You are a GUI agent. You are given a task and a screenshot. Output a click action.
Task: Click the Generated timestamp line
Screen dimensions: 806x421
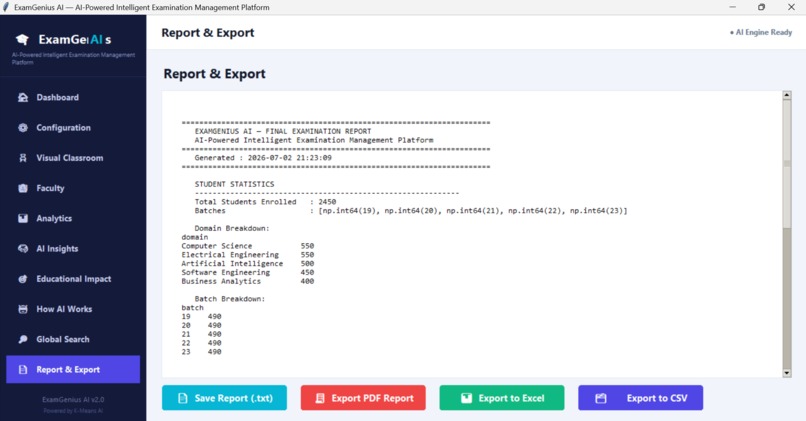click(x=263, y=158)
